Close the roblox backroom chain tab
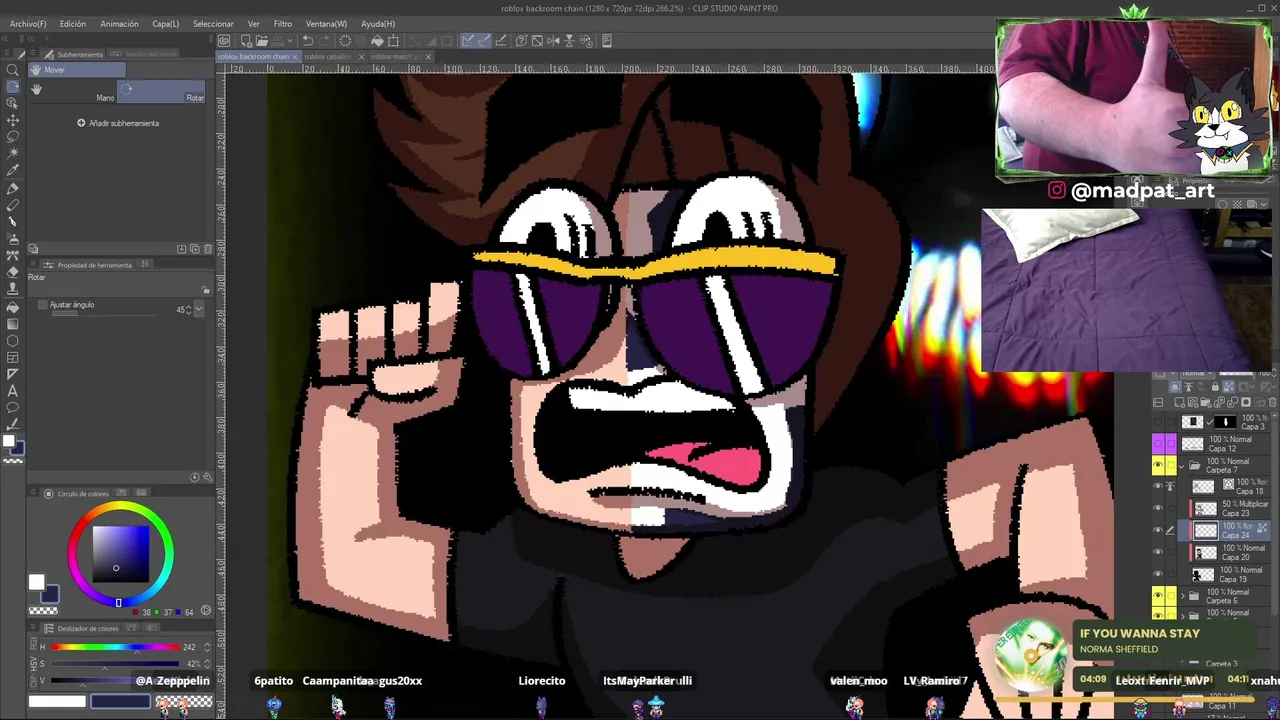The width and height of the screenshot is (1280, 720). pos(295,57)
